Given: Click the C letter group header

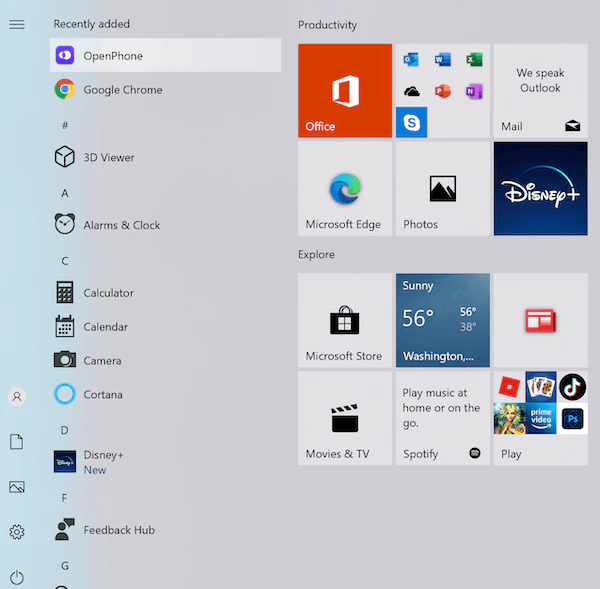Looking at the screenshot, I should tap(65, 261).
